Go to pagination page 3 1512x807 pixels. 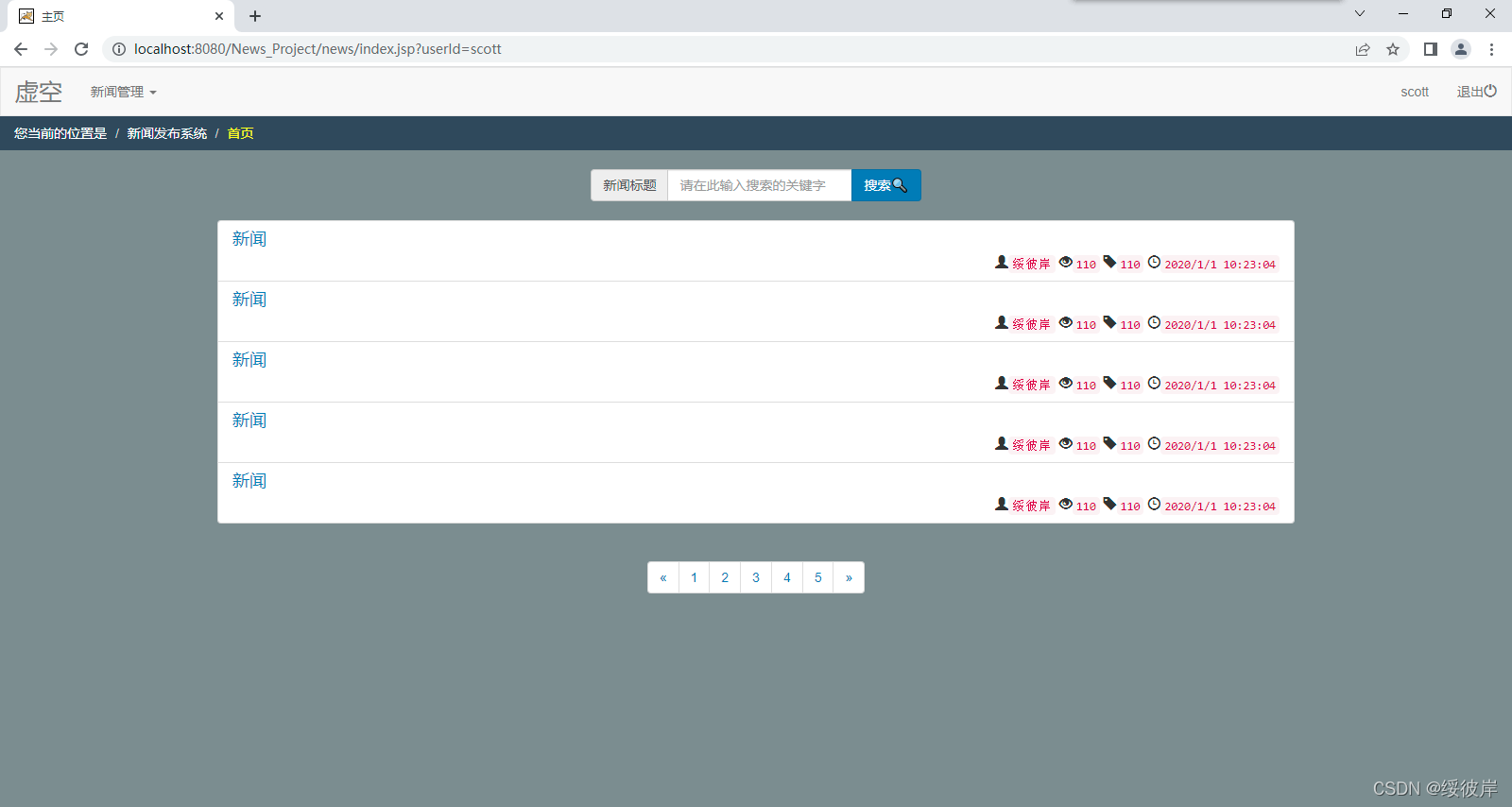pyautogui.click(x=756, y=577)
